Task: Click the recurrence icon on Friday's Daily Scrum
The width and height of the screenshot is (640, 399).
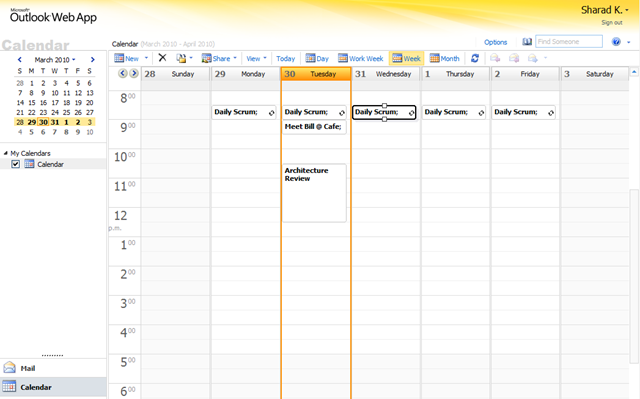Action: point(551,113)
